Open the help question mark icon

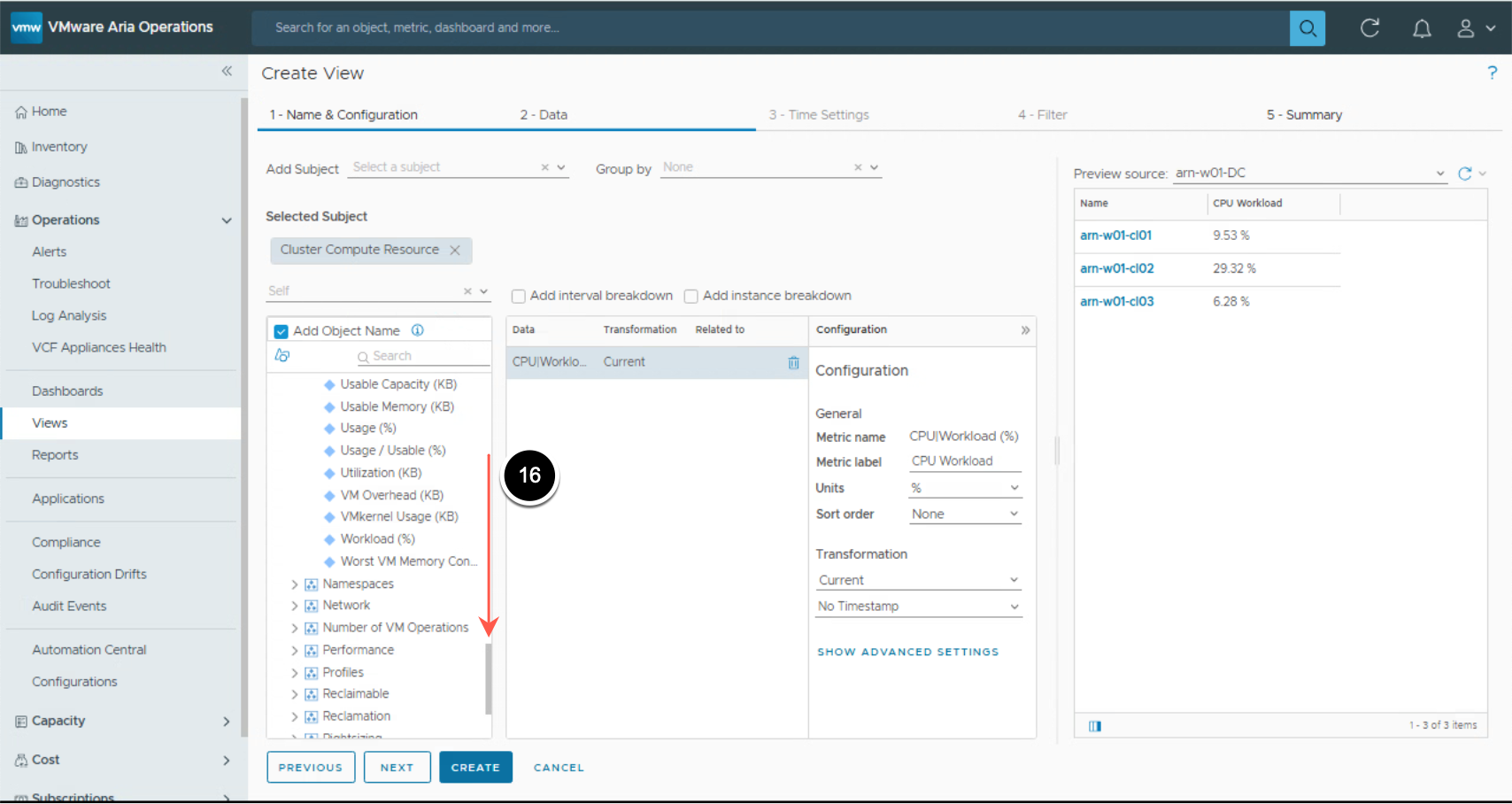pos(1492,73)
